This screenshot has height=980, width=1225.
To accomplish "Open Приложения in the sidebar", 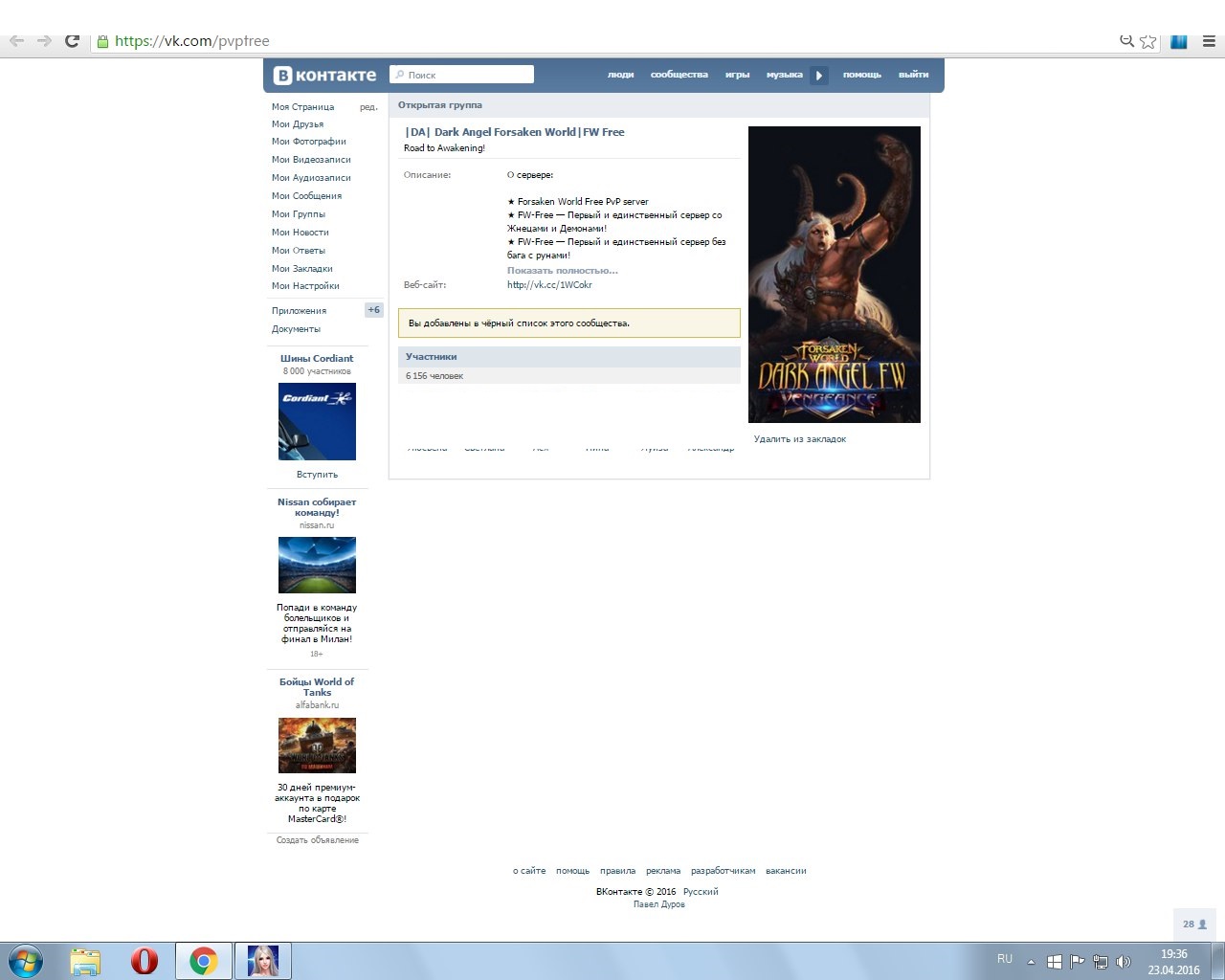I will click(x=299, y=311).
